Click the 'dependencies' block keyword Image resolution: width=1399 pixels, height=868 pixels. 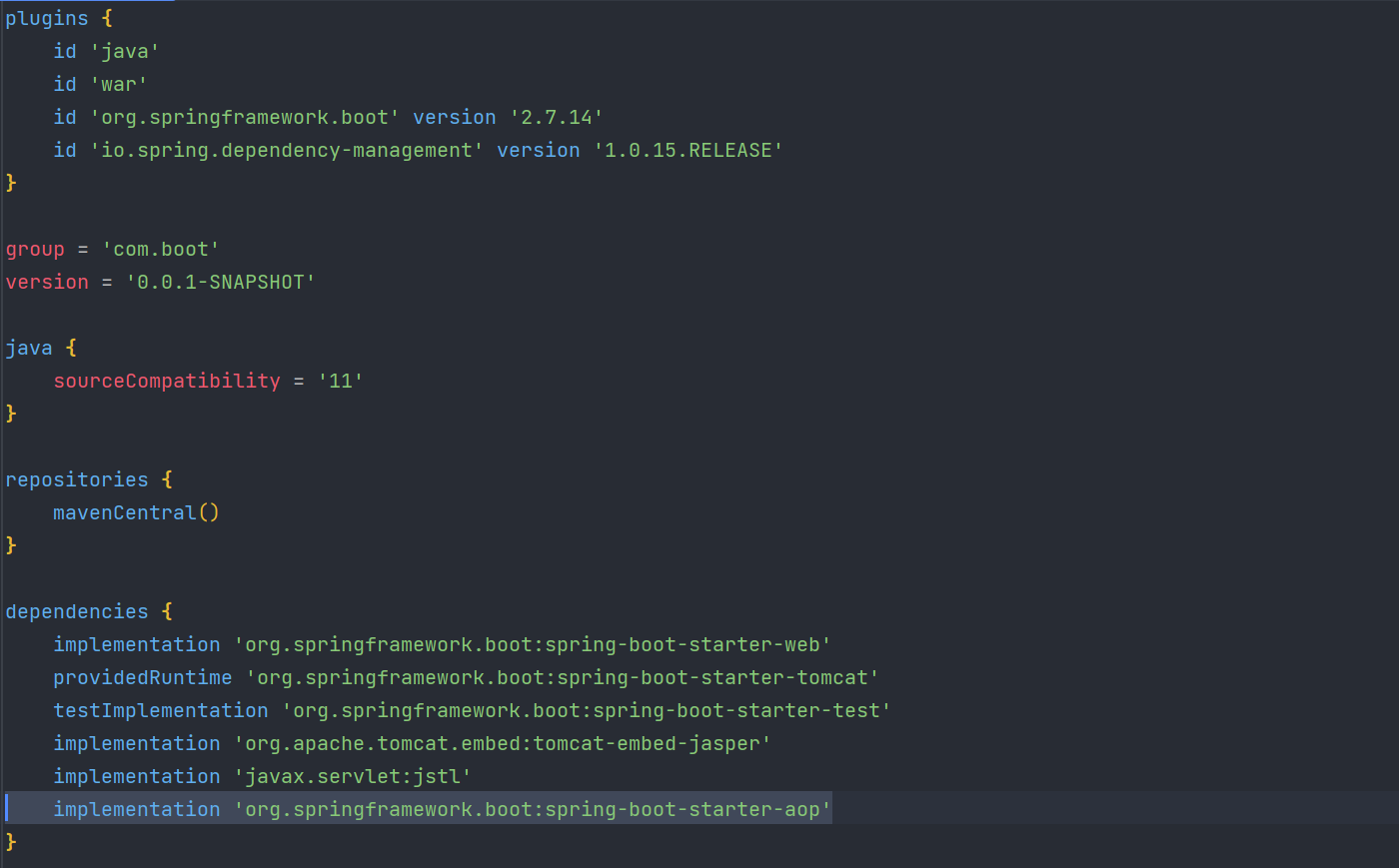(x=77, y=611)
